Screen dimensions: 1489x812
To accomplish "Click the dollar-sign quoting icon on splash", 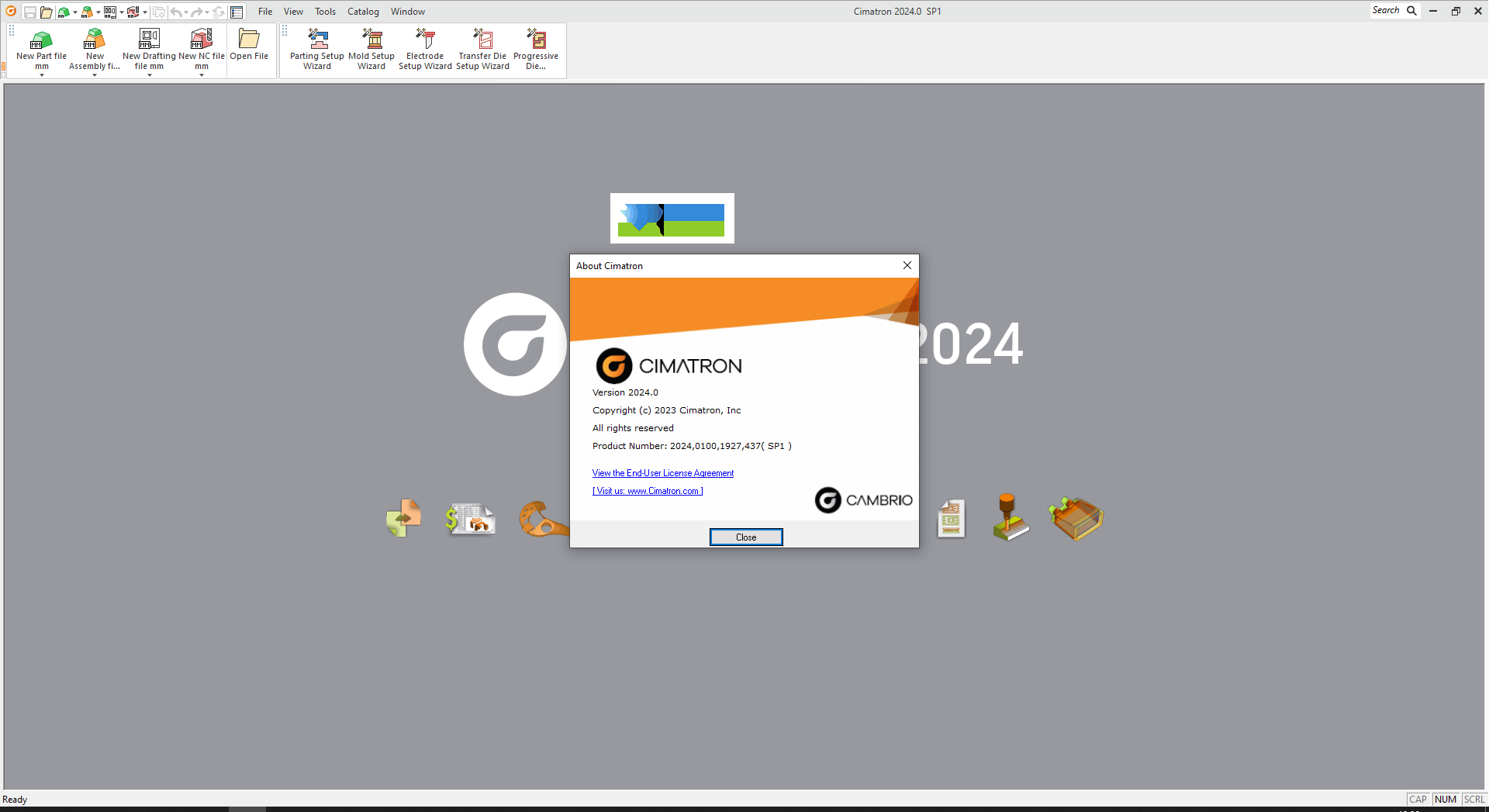I will click(470, 518).
